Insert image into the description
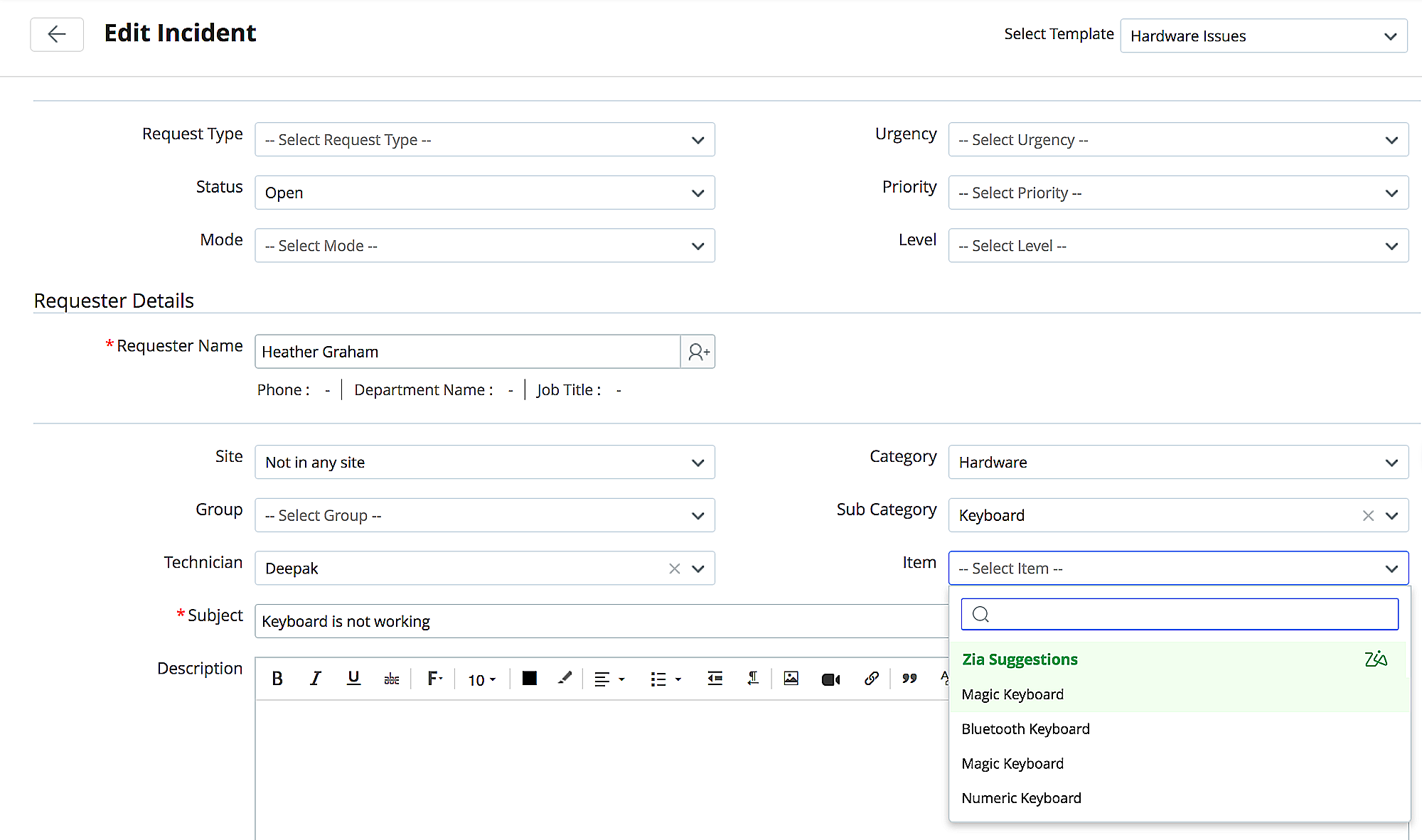Screen dimensions: 1422x840 (x=791, y=679)
